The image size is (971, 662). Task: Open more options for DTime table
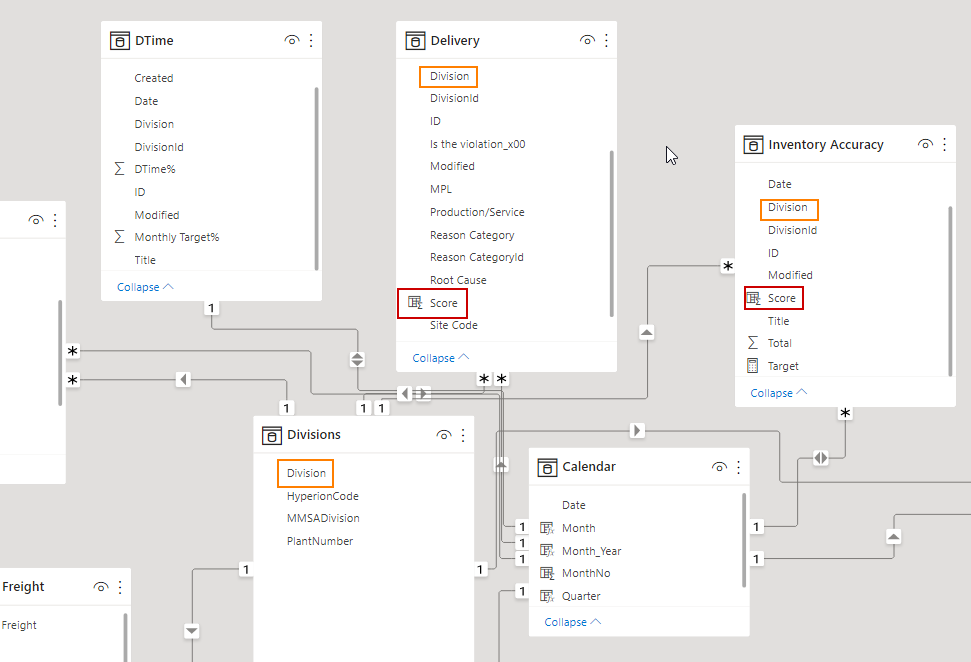click(x=311, y=40)
